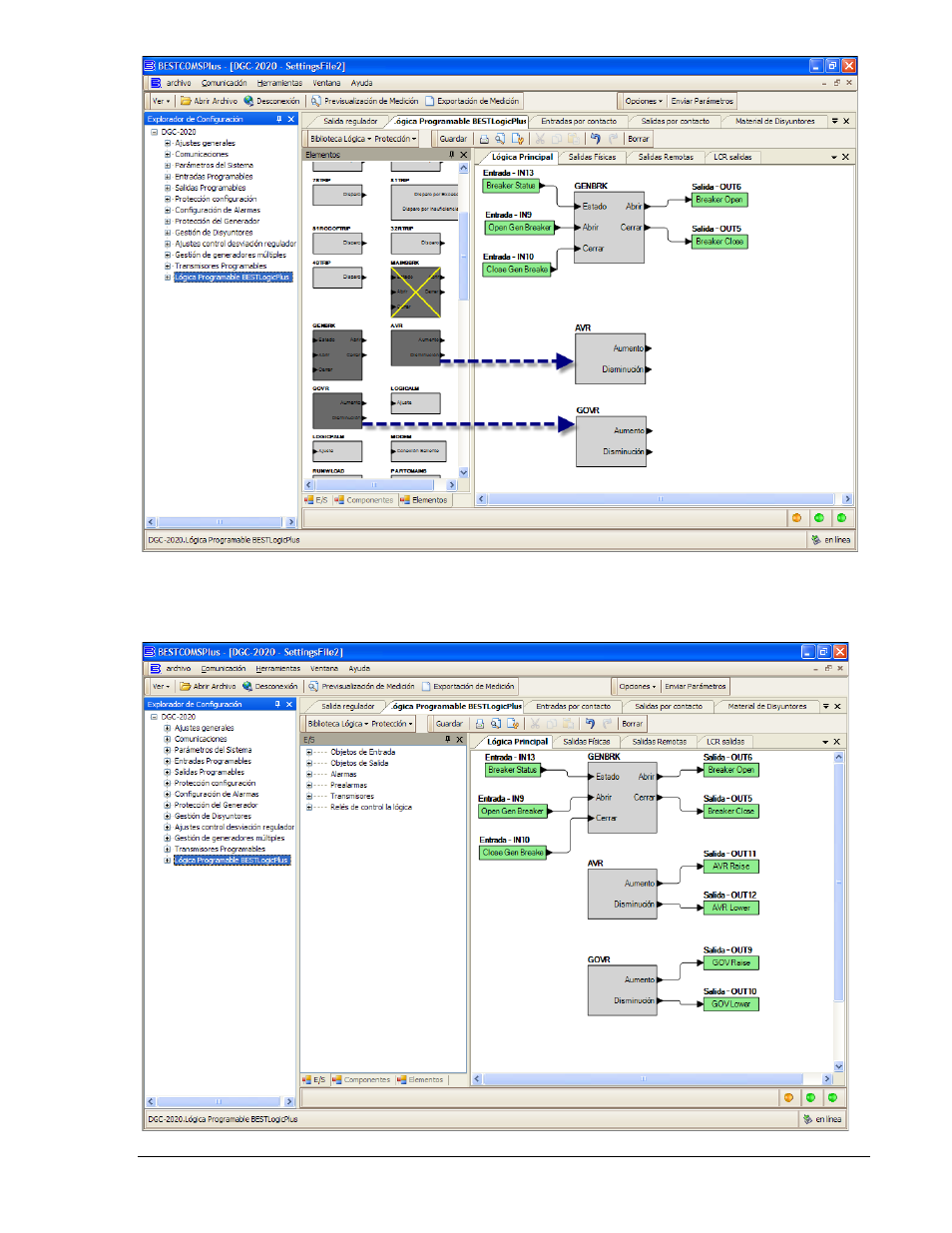Switch to LCR salidas tab in the lower window

[x=725, y=742]
